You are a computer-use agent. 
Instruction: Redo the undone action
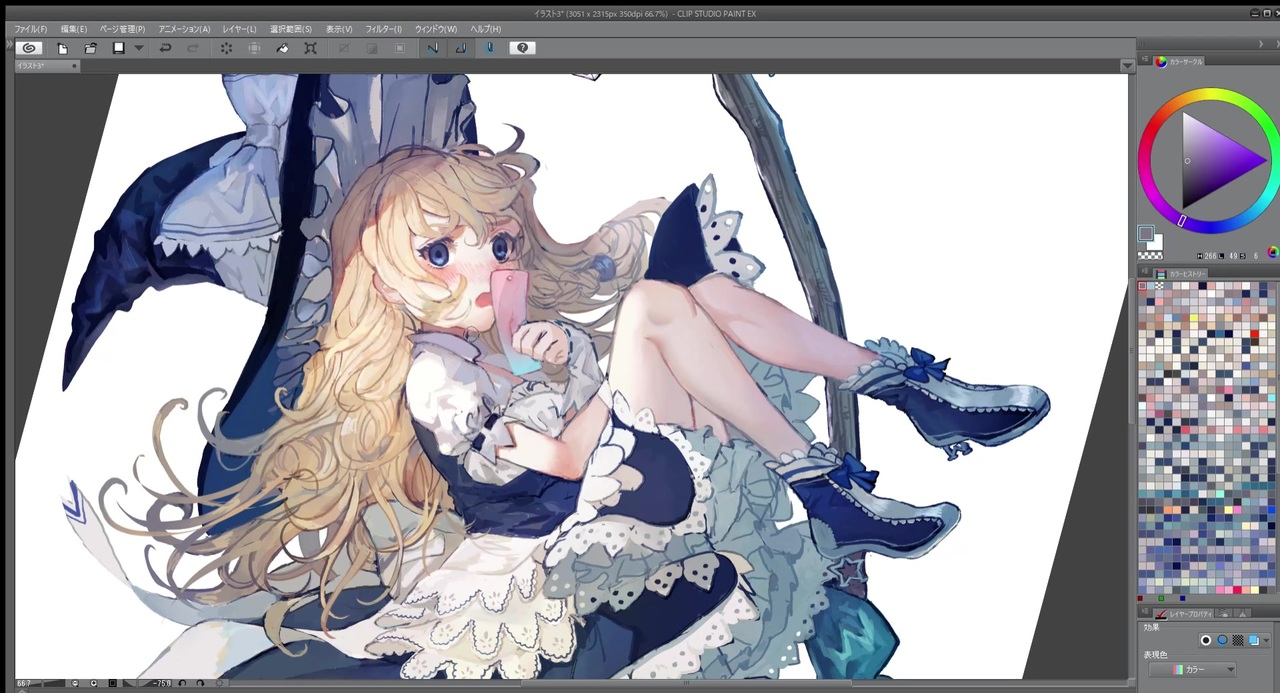[x=193, y=48]
